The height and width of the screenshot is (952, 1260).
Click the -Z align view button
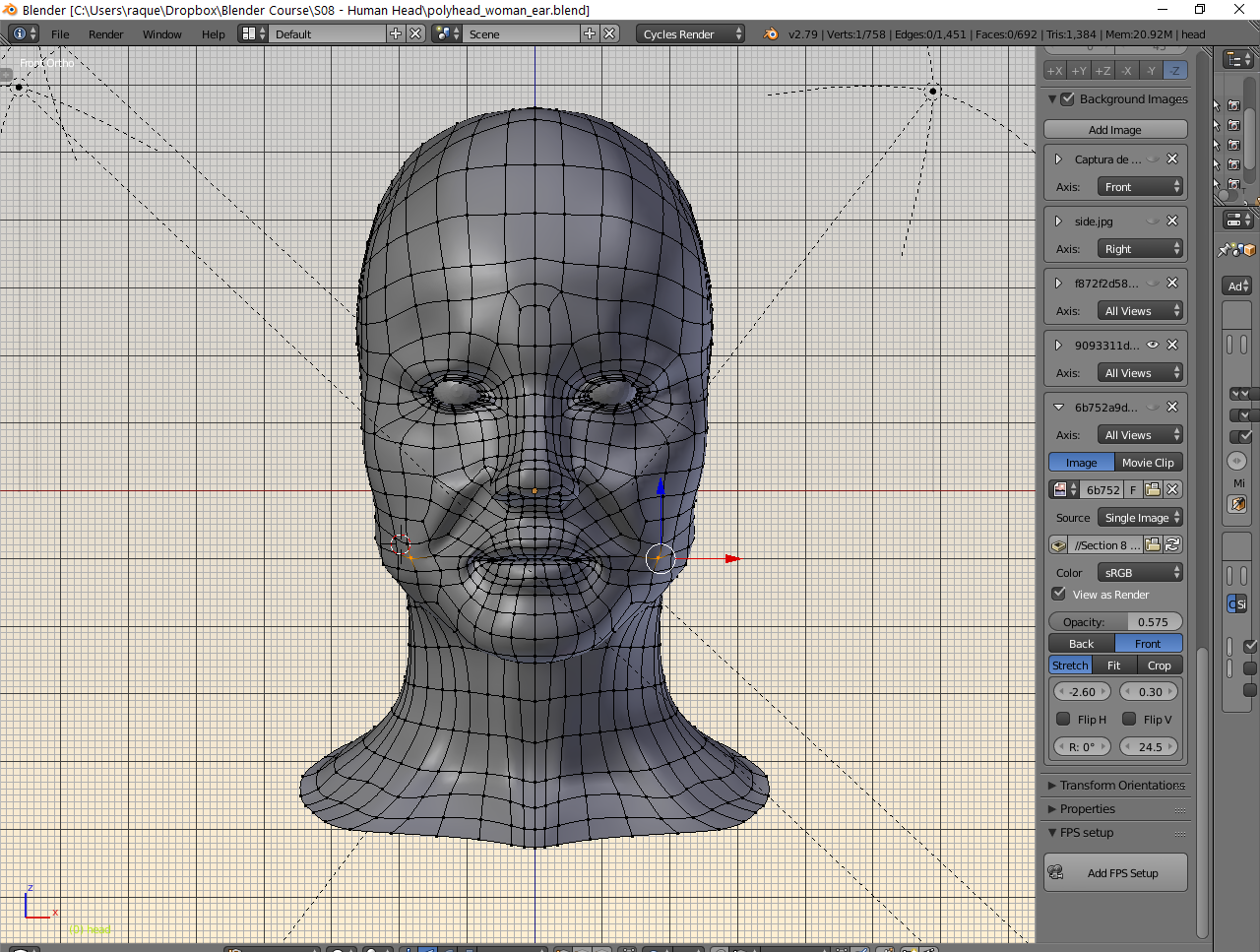1174,70
